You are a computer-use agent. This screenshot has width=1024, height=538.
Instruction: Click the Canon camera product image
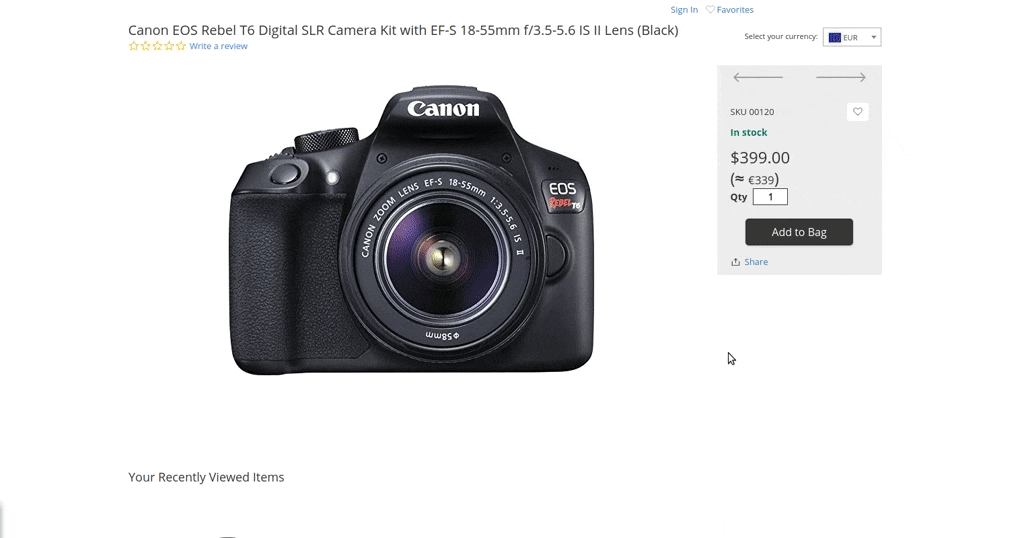point(412,230)
